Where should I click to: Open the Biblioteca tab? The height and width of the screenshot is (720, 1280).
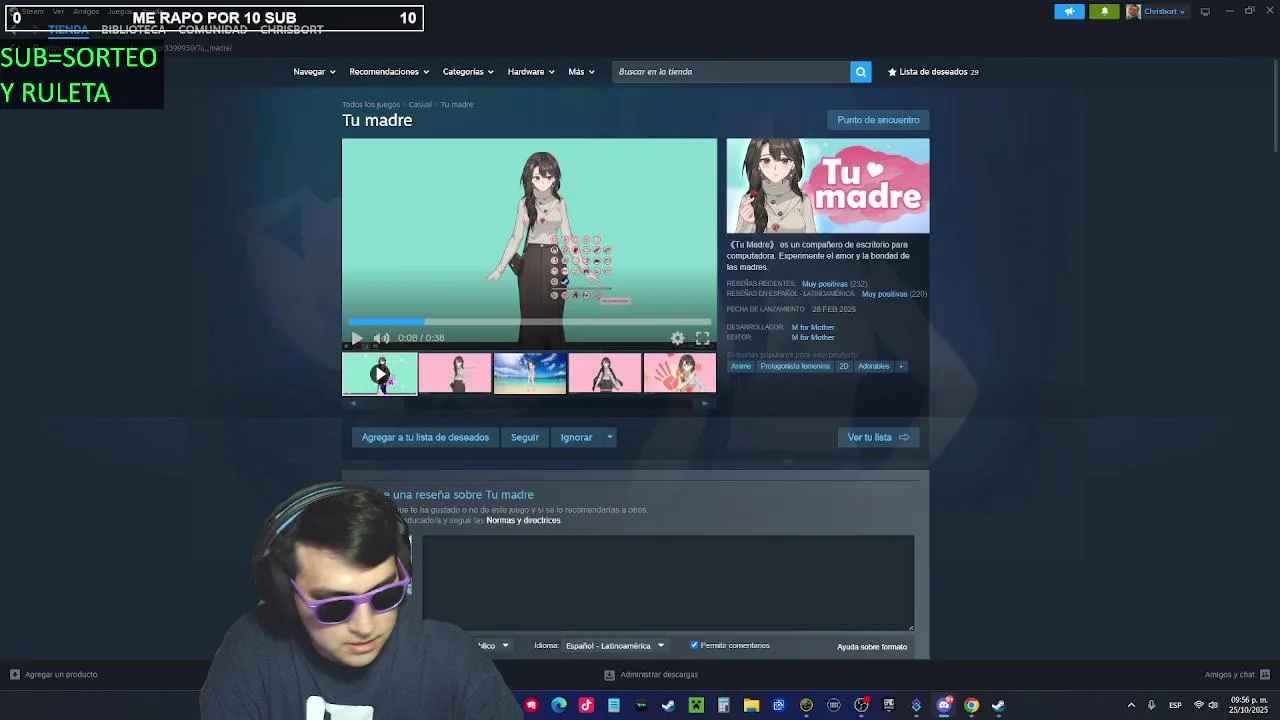133,30
